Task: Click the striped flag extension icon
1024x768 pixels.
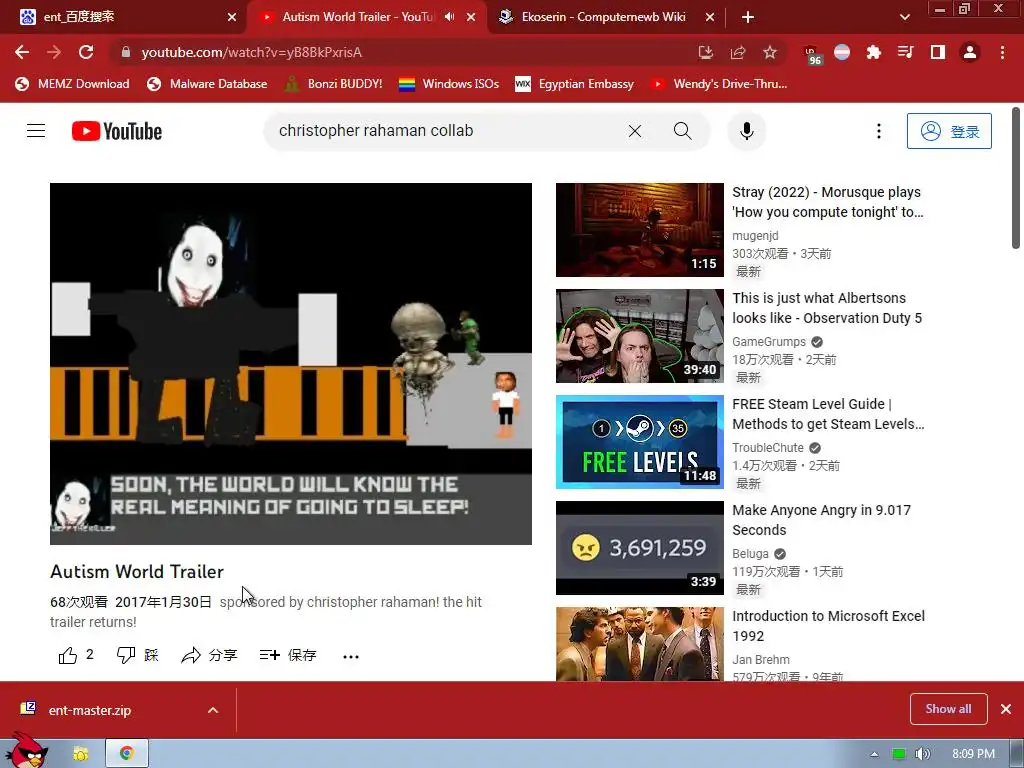Action: pos(842,52)
